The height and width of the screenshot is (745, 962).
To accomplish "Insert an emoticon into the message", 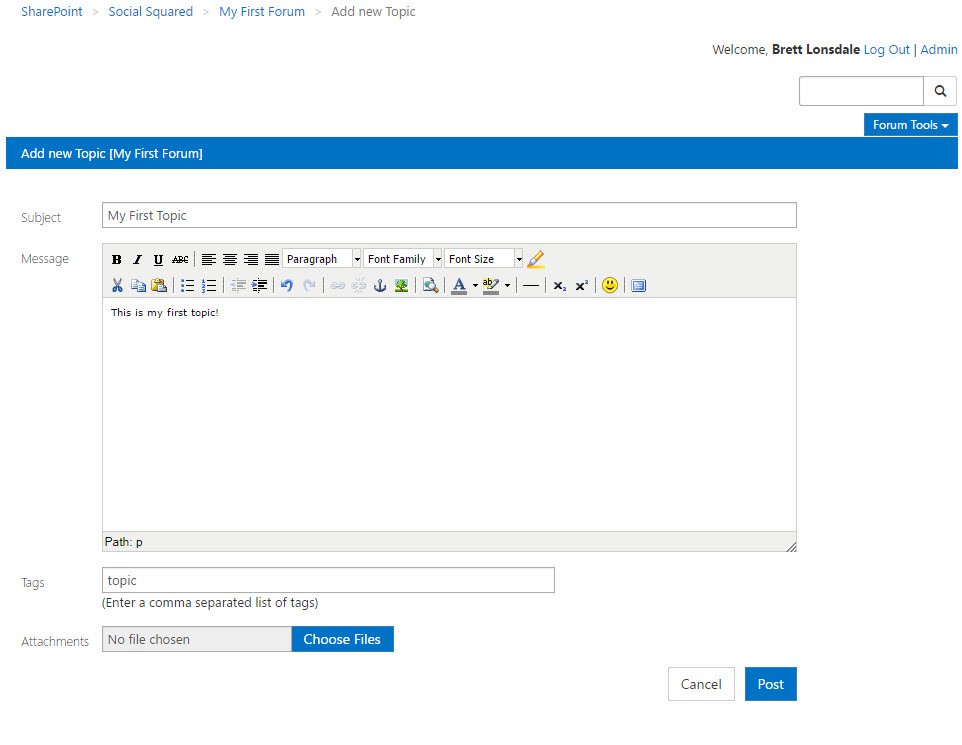I will pyautogui.click(x=609, y=285).
